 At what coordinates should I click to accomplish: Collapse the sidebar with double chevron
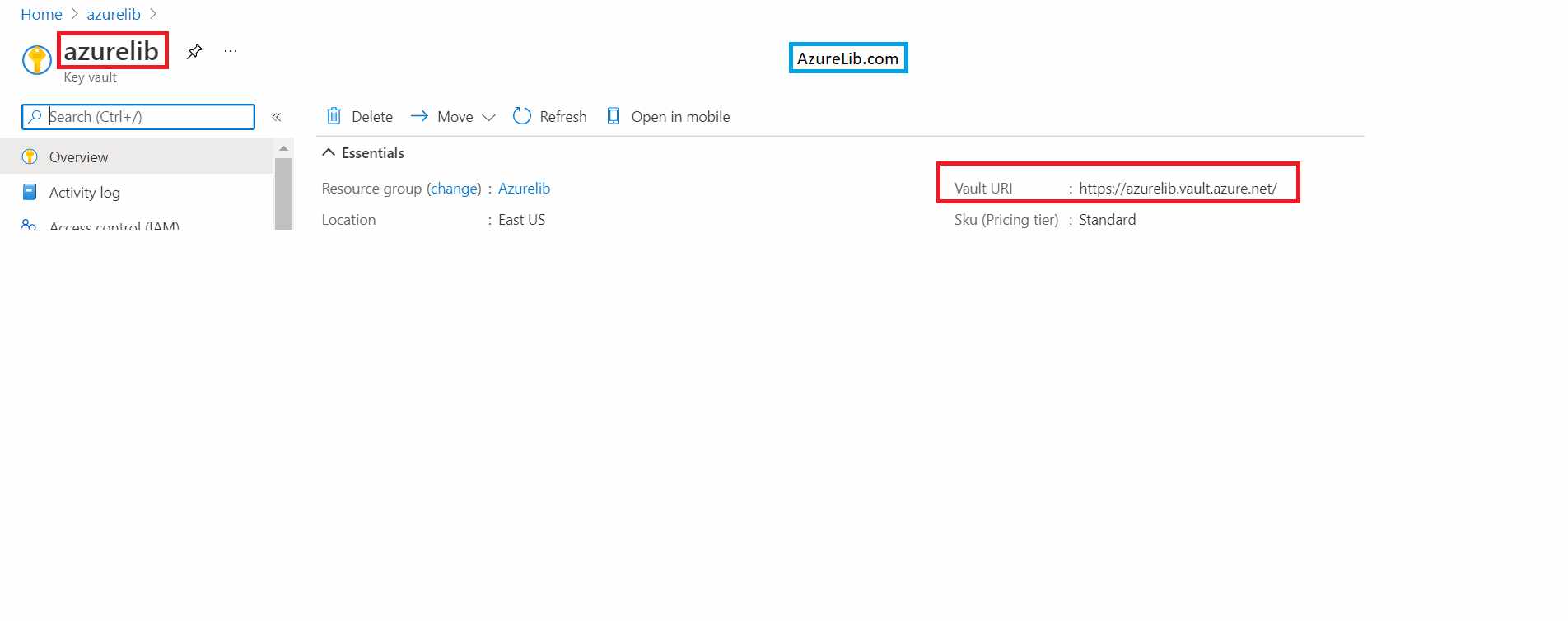click(277, 117)
